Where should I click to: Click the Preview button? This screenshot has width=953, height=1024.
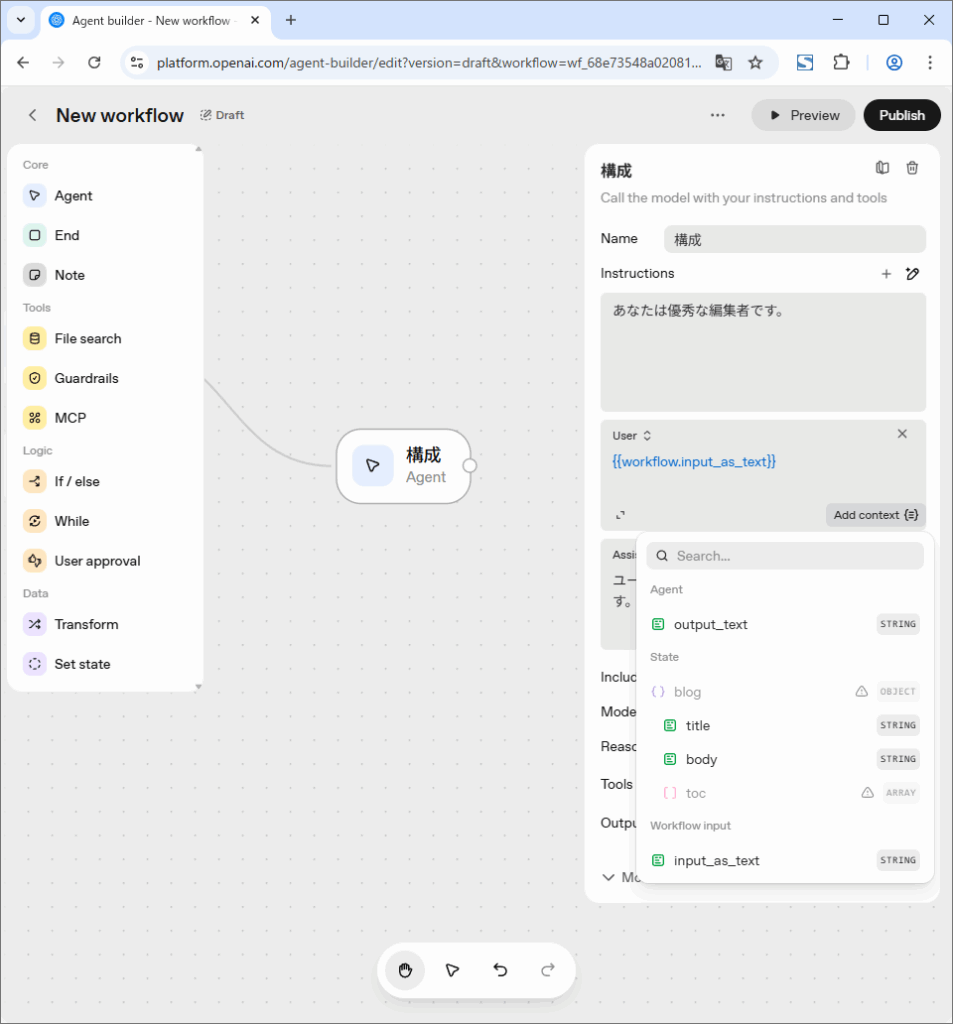click(x=803, y=115)
